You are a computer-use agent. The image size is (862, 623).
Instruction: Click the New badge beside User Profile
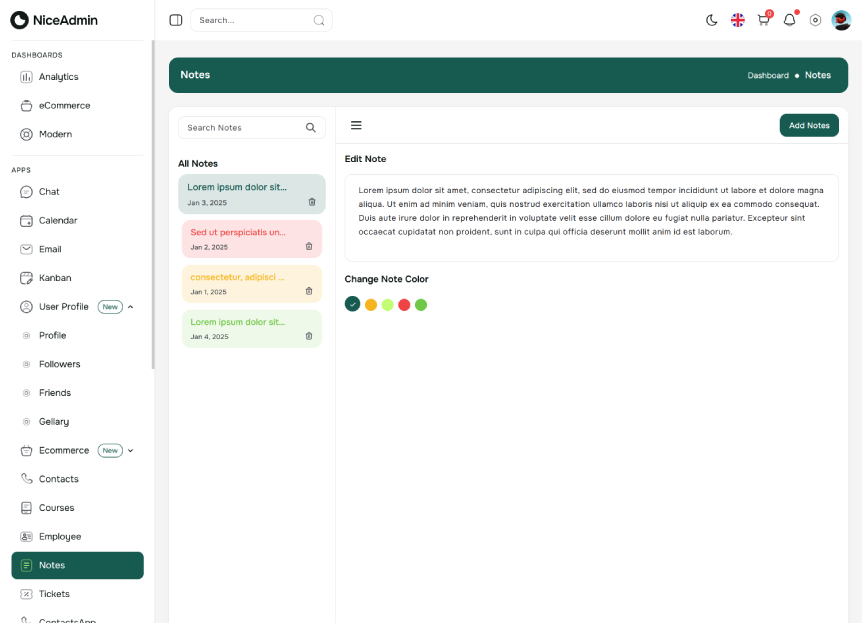pos(110,307)
